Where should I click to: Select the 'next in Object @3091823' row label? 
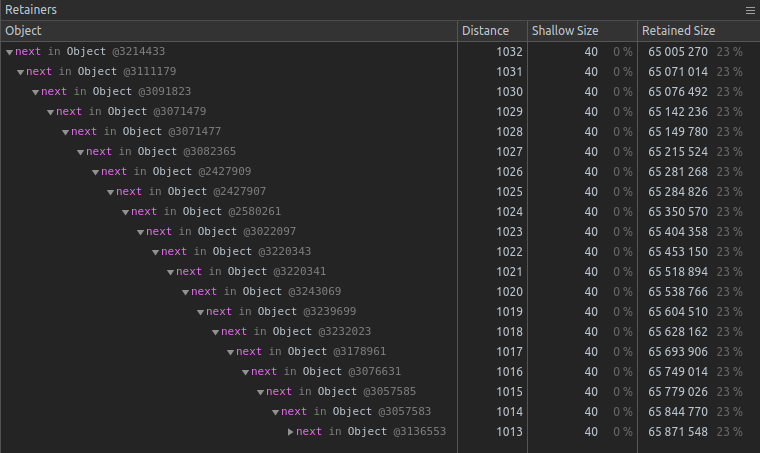tap(116, 91)
